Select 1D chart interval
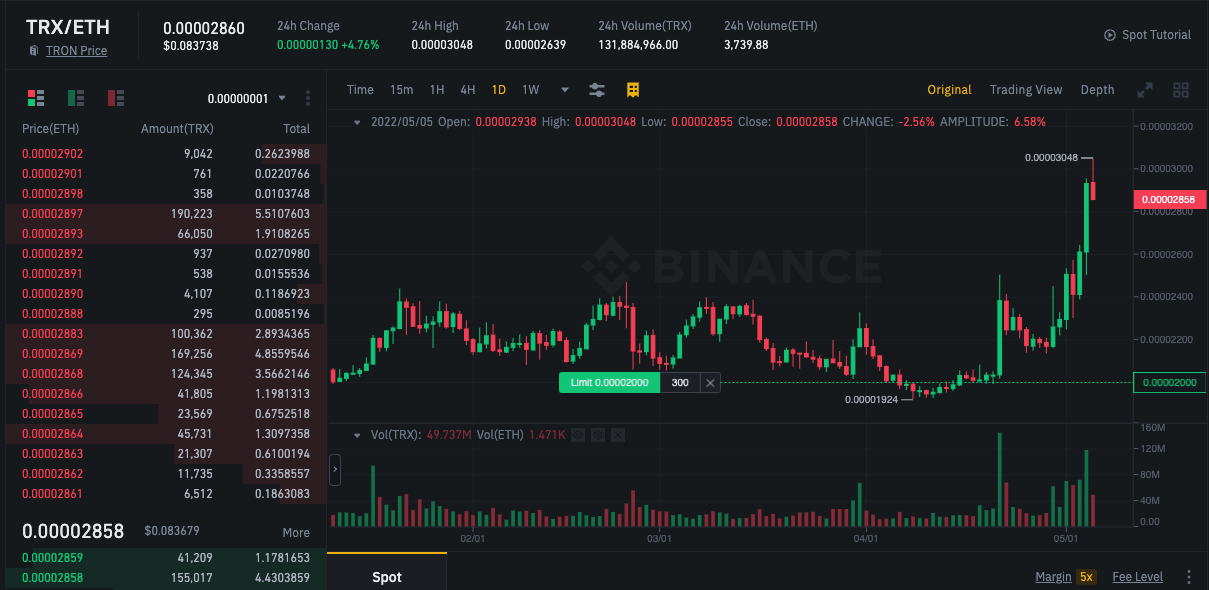The width and height of the screenshot is (1209, 590). click(x=498, y=90)
